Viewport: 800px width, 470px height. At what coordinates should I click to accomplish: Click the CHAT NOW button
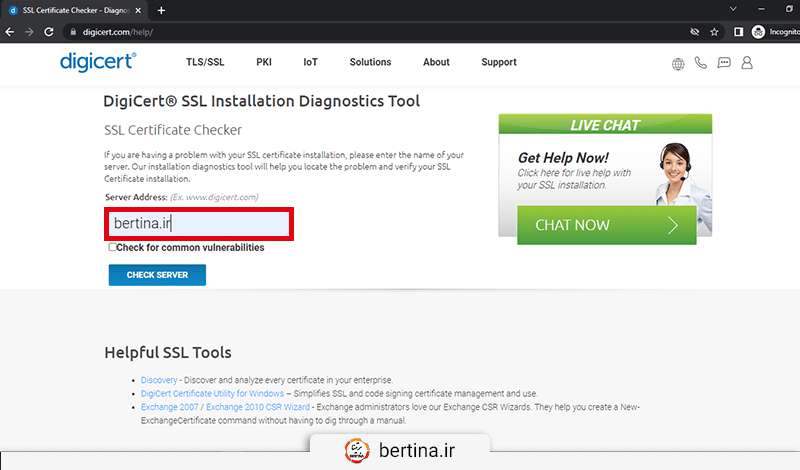coord(607,225)
